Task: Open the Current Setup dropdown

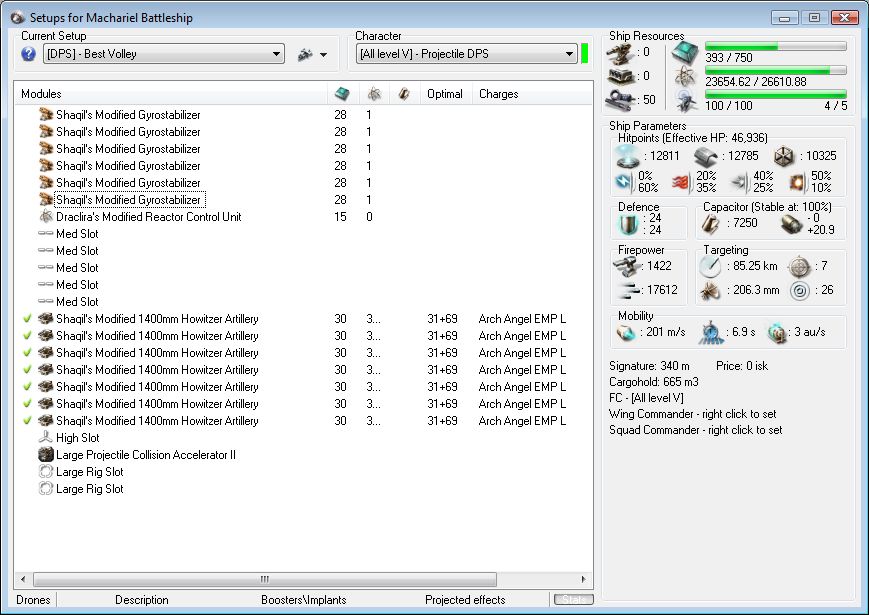Action: [163, 54]
